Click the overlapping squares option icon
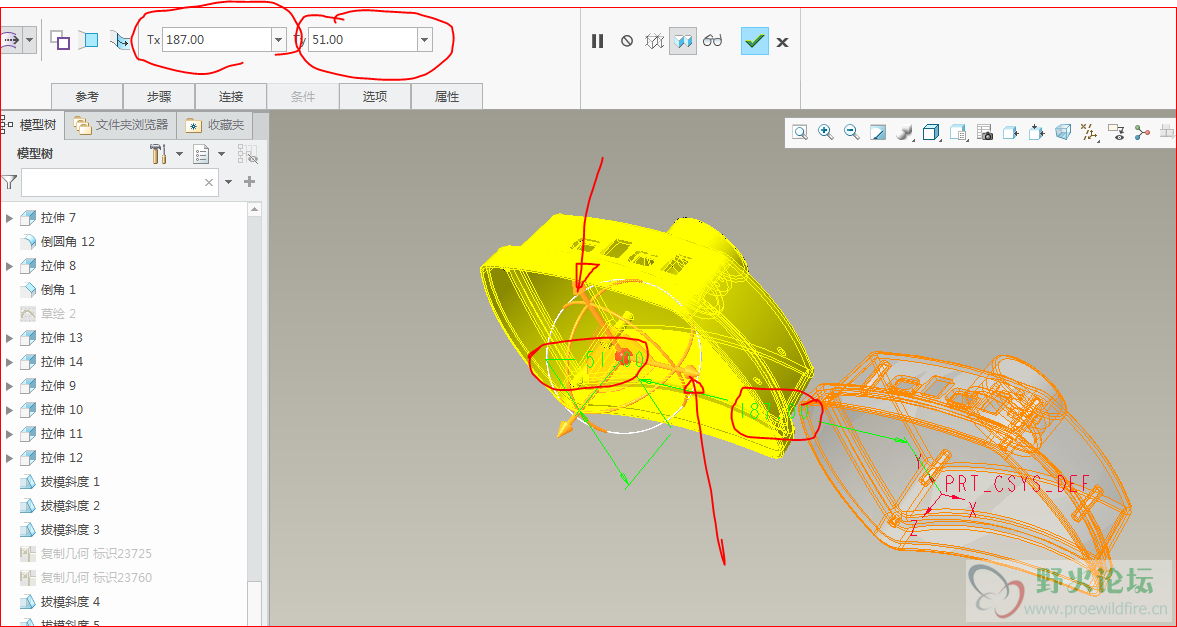 (60, 40)
